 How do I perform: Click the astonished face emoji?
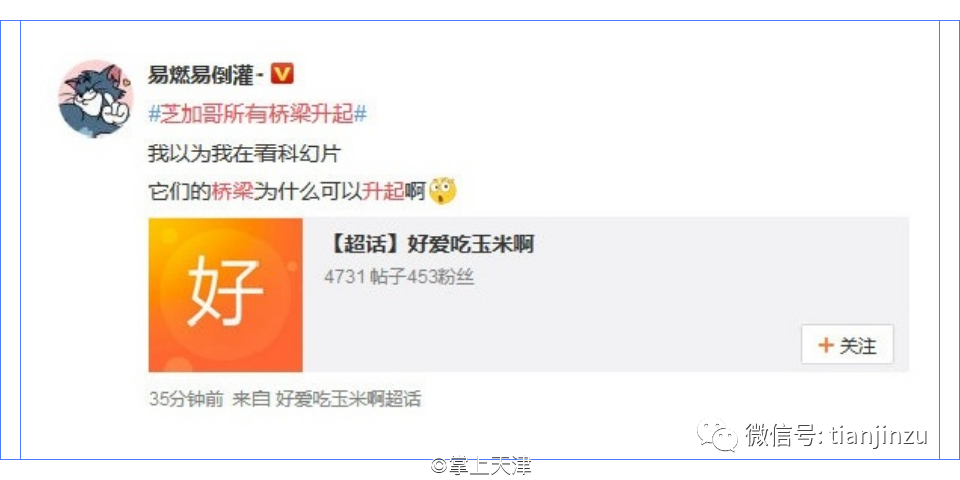click(443, 192)
